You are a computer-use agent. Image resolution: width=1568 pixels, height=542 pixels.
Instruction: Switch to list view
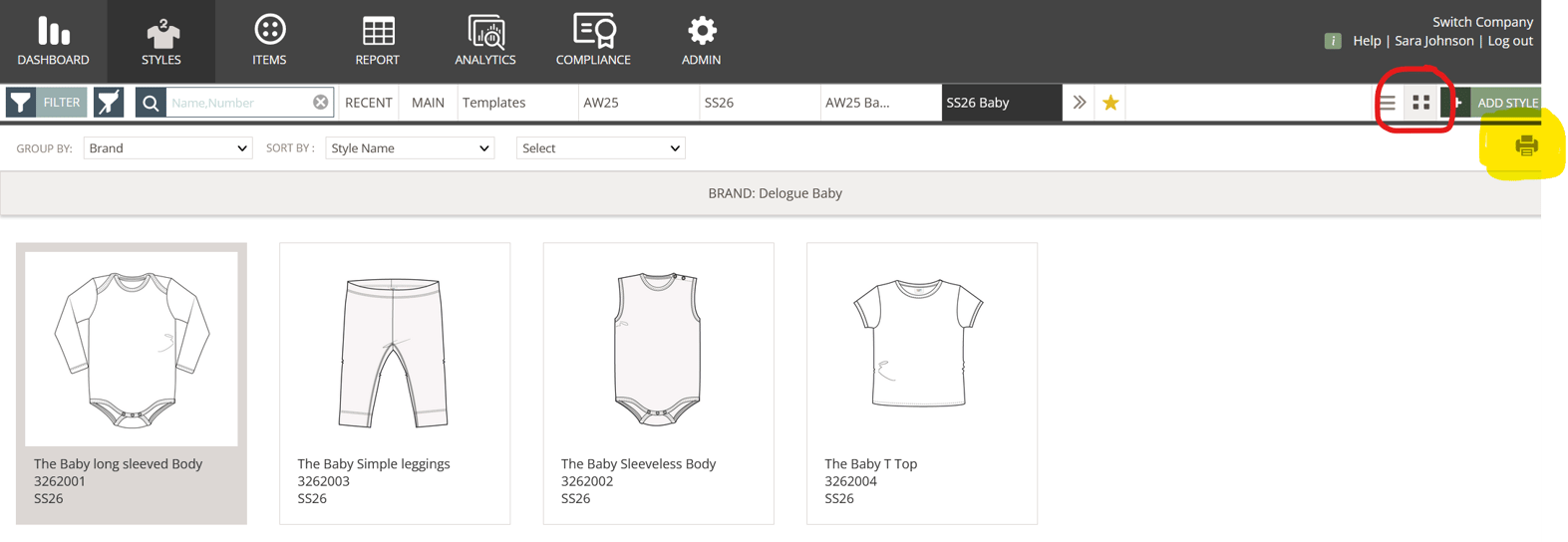click(x=1387, y=103)
